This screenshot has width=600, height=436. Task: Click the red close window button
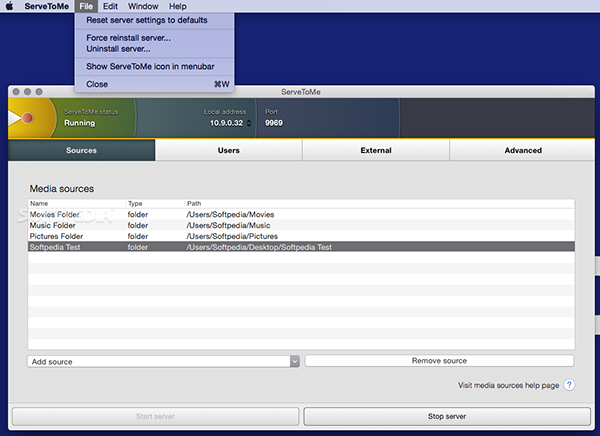click(16, 91)
